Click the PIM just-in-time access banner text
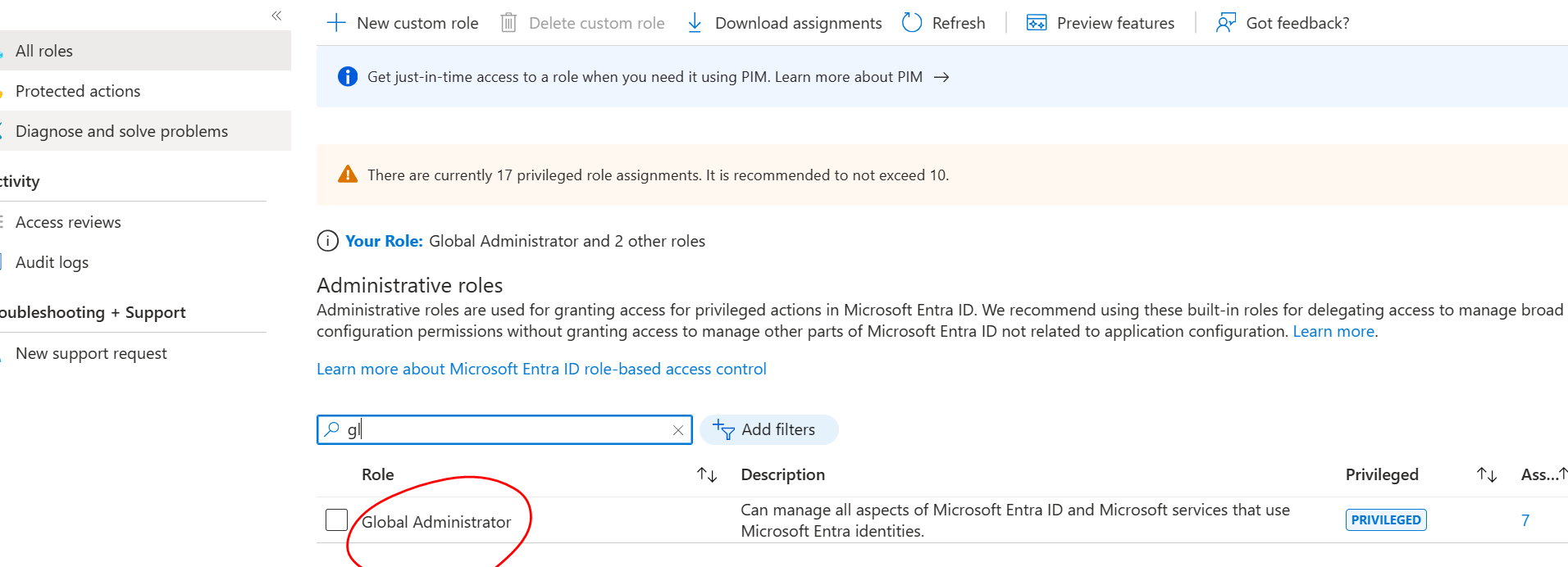The width and height of the screenshot is (1568, 567). [x=645, y=76]
